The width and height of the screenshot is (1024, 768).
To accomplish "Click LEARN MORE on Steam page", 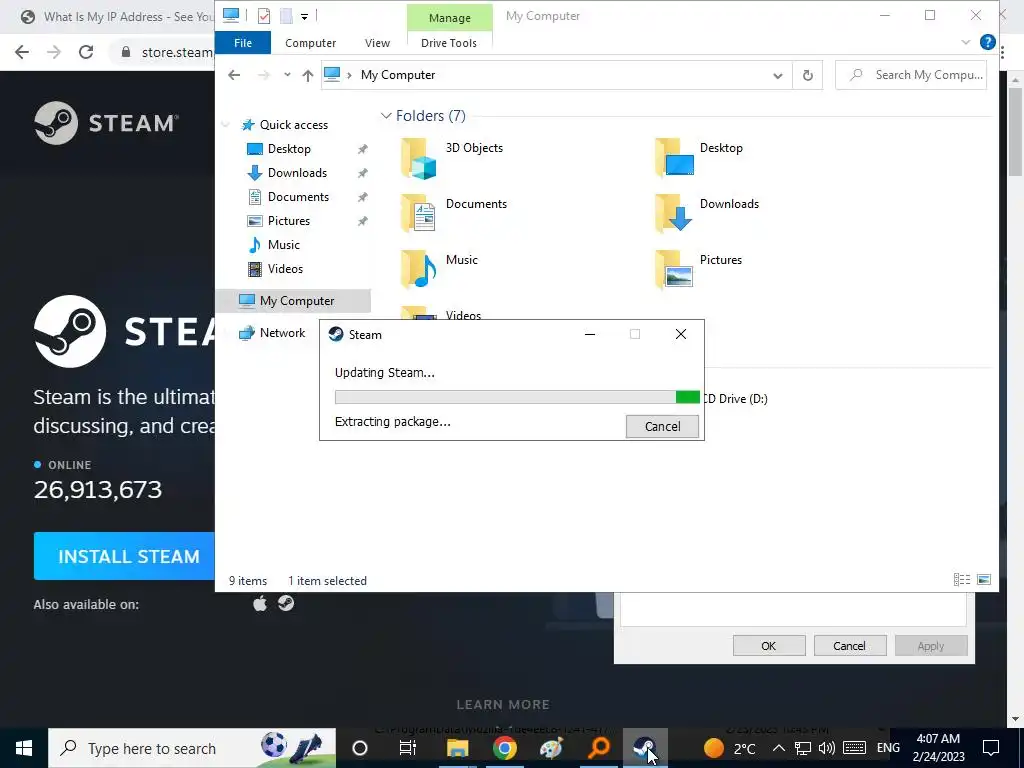I will tap(503, 705).
